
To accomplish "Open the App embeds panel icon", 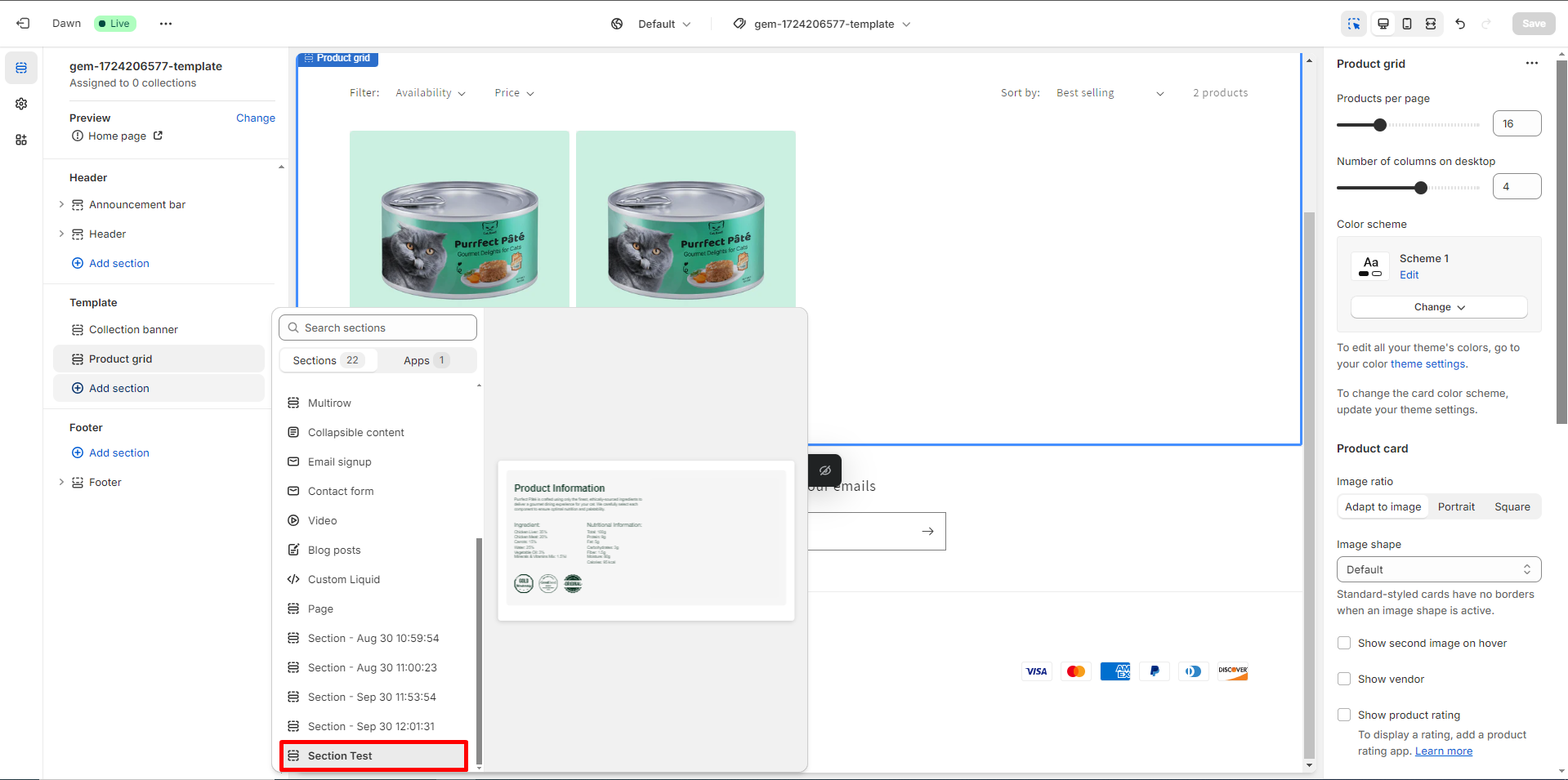I will point(21,140).
